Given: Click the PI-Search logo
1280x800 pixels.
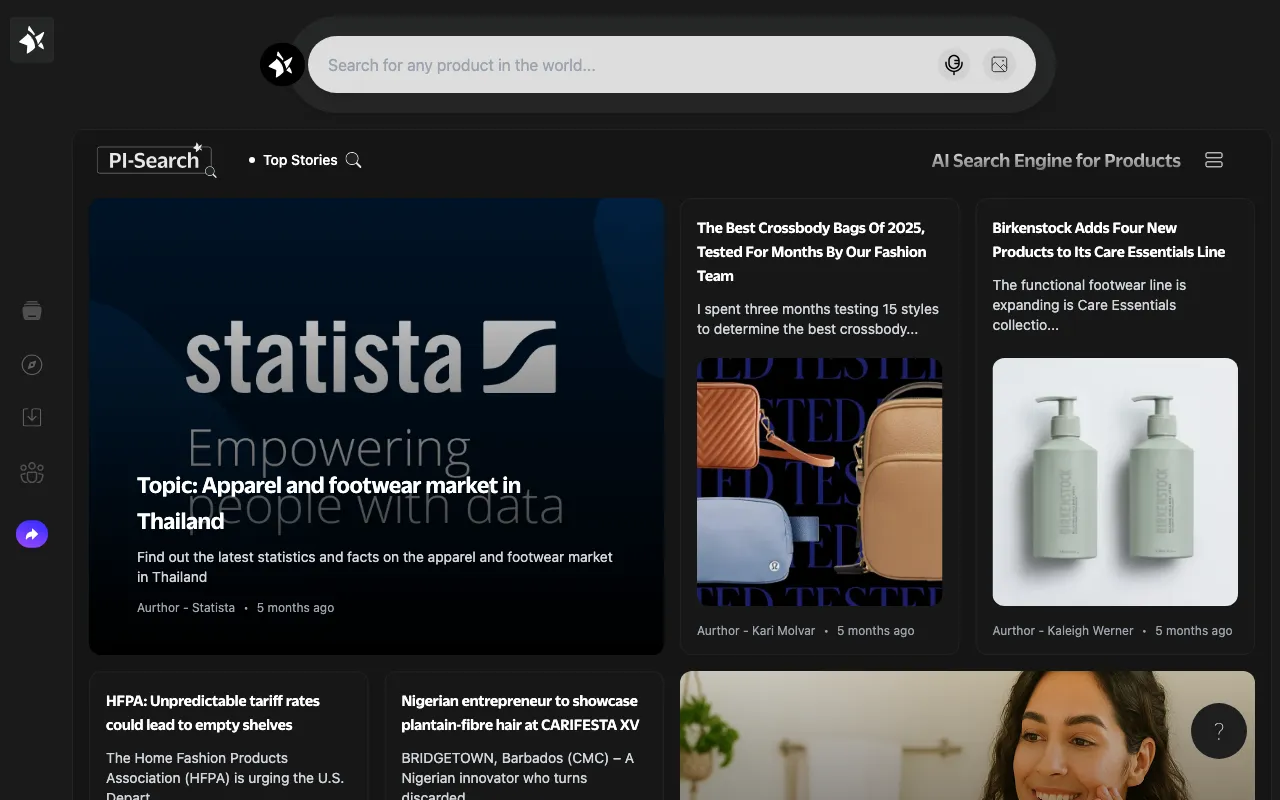Looking at the screenshot, I should pyautogui.click(x=157, y=160).
